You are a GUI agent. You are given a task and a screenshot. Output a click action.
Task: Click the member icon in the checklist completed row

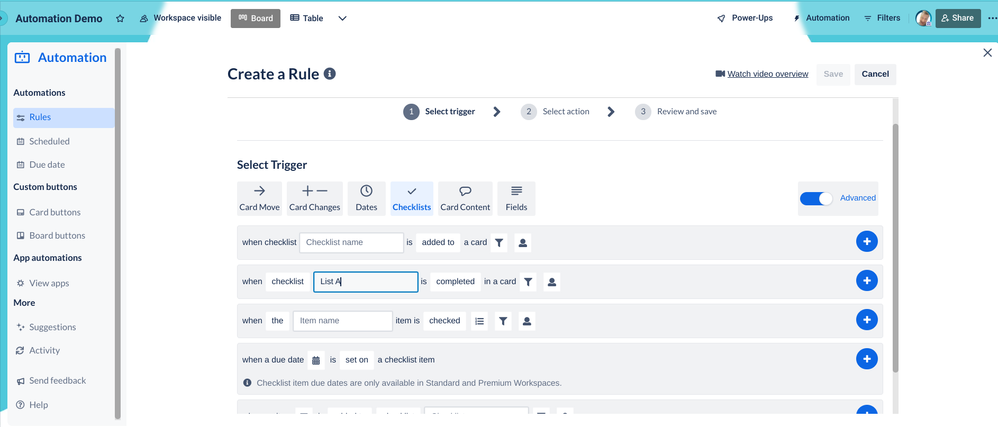coord(552,281)
